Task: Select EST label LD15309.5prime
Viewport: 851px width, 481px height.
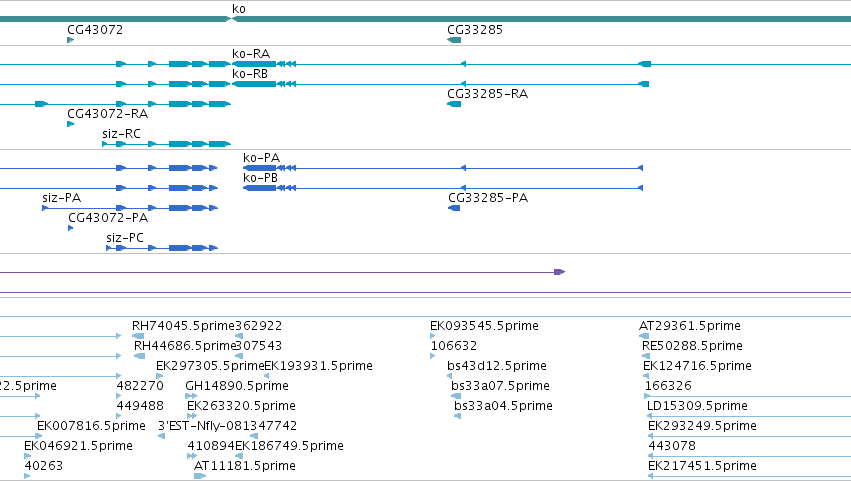Action: 697,406
